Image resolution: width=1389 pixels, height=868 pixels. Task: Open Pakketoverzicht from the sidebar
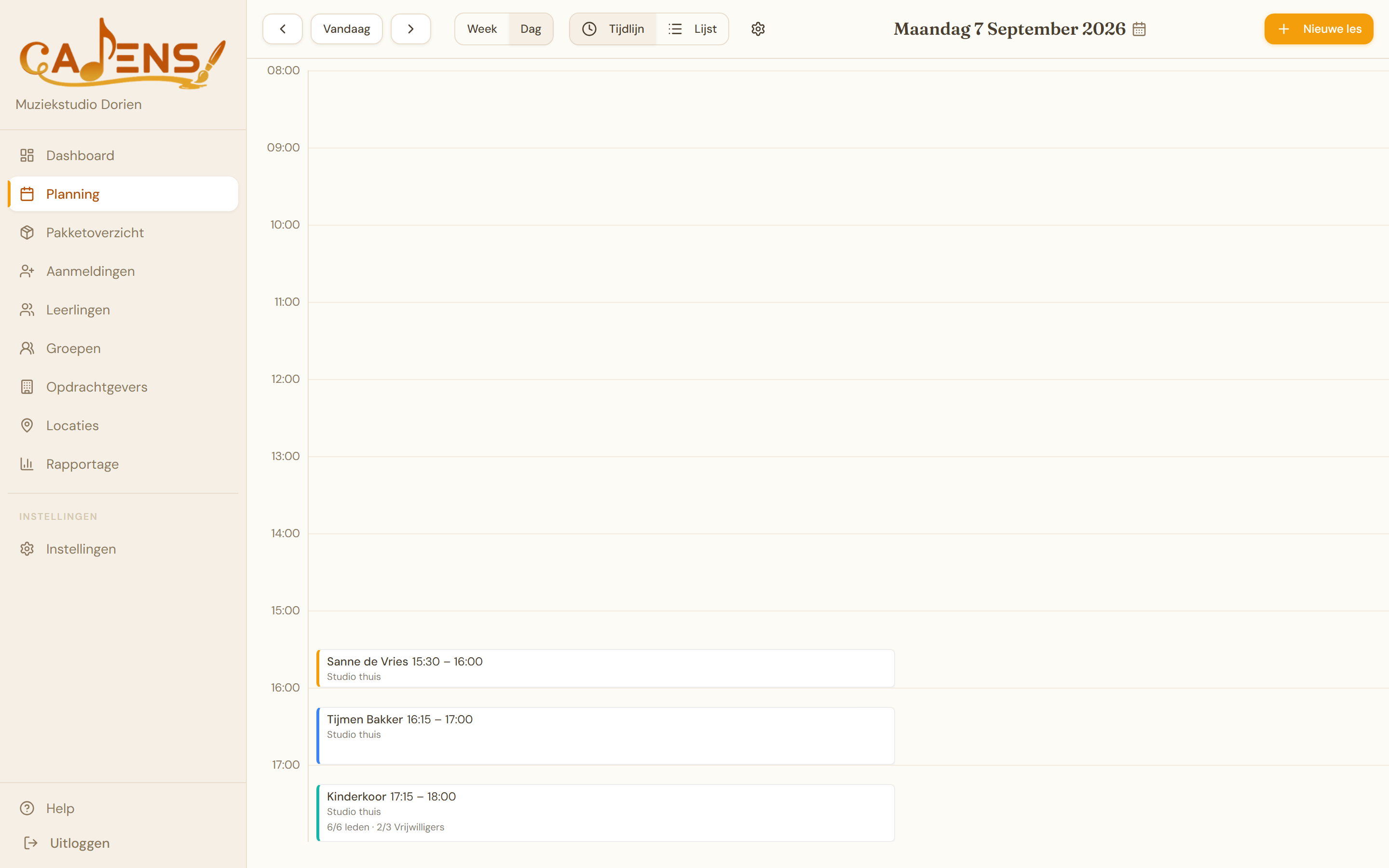123,232
